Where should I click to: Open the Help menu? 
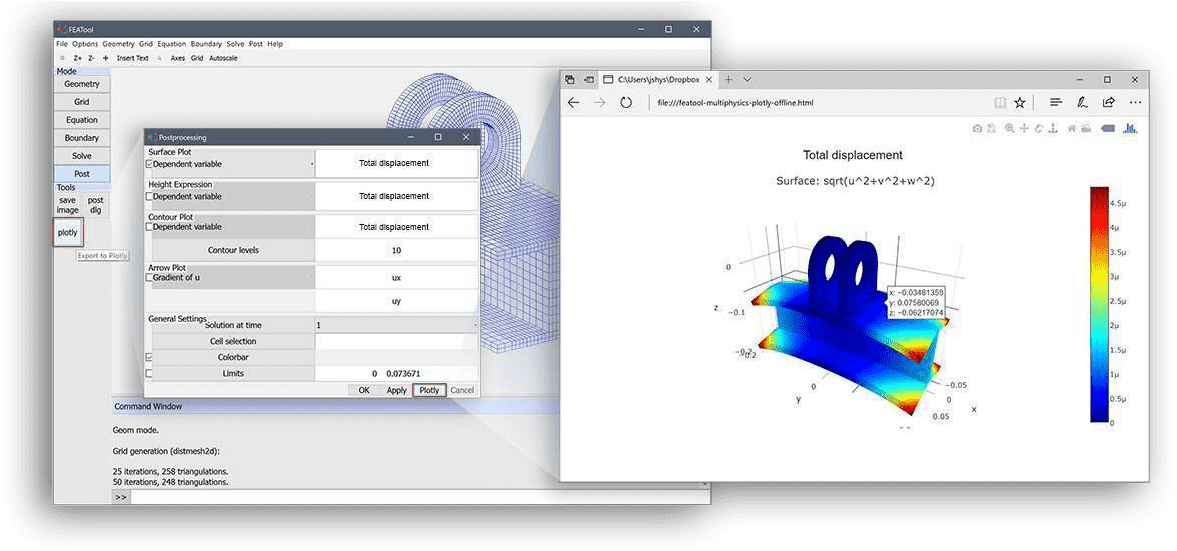pyautogui.click(x=275, y=44)
